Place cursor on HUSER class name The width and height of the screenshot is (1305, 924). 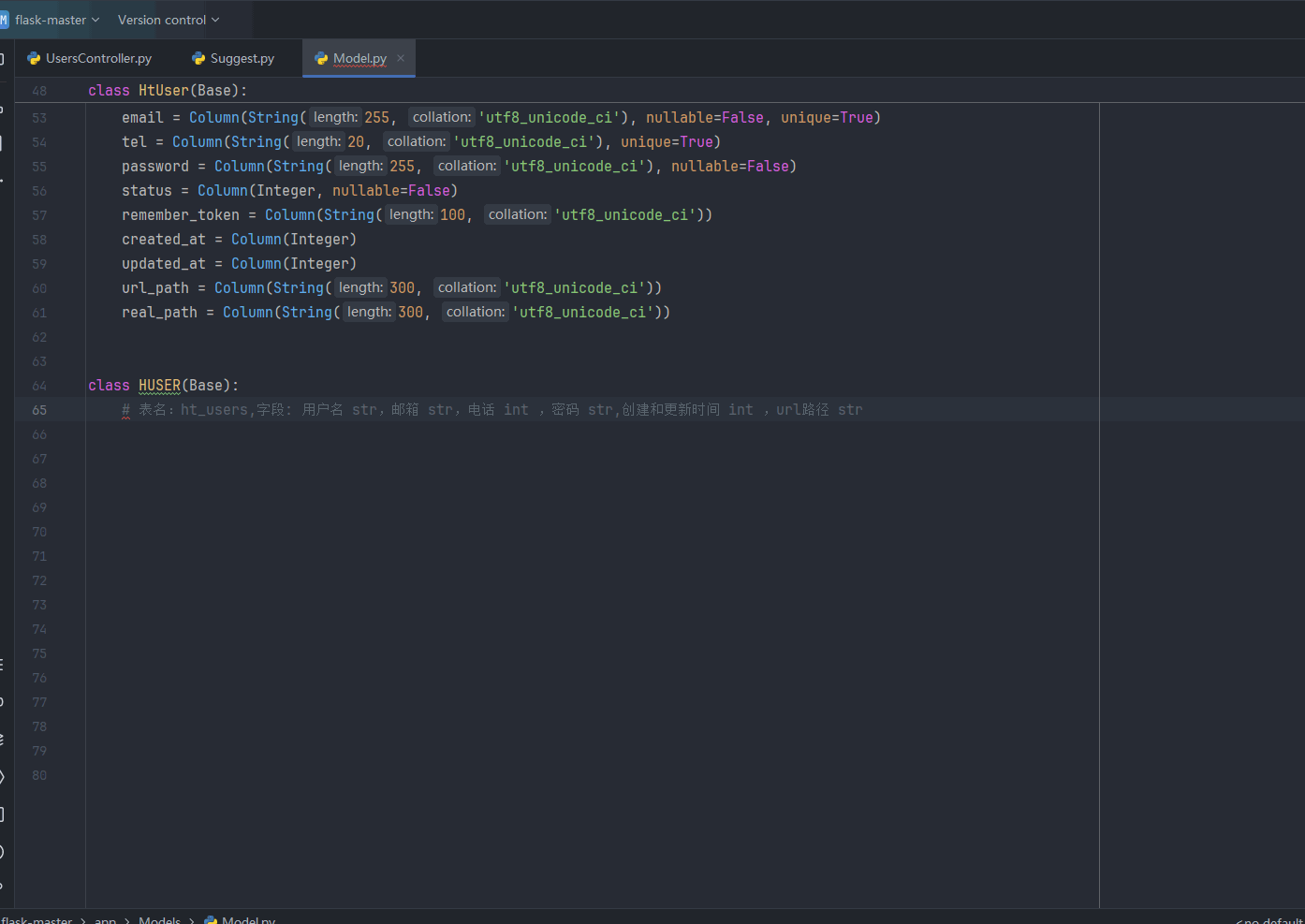coord(159,386)
